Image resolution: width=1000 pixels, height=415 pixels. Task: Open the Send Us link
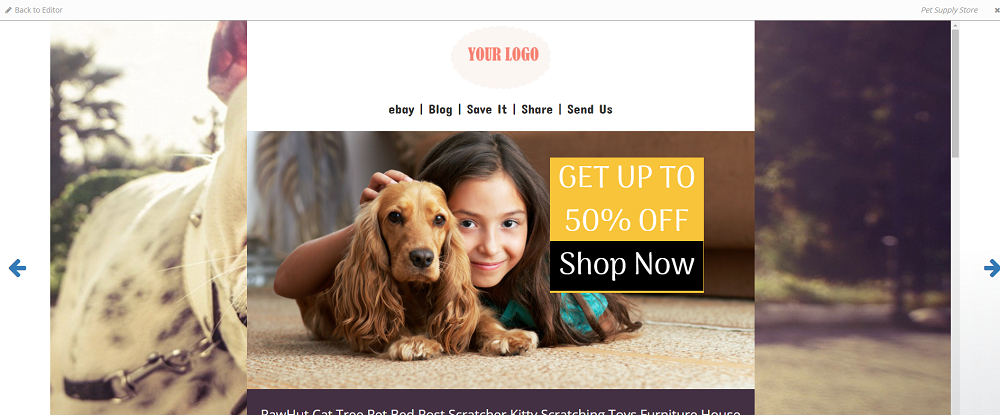(x=590, y=110)
